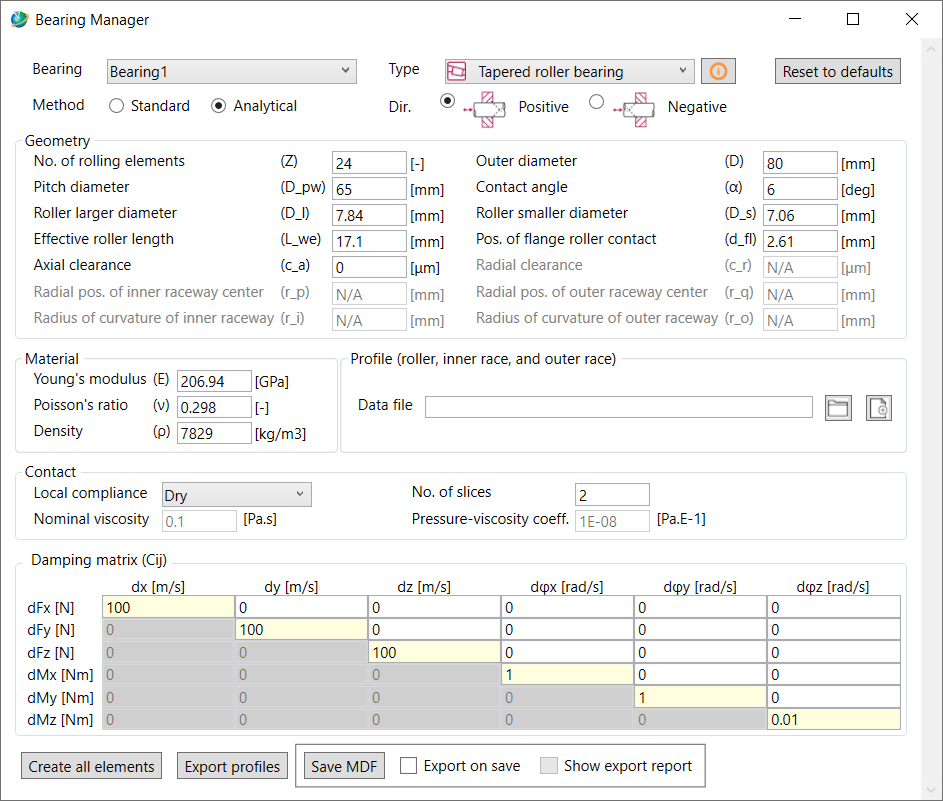Select the dFx dx damping matrix cell
Viewport: 943px width, 801px height.
167,606
